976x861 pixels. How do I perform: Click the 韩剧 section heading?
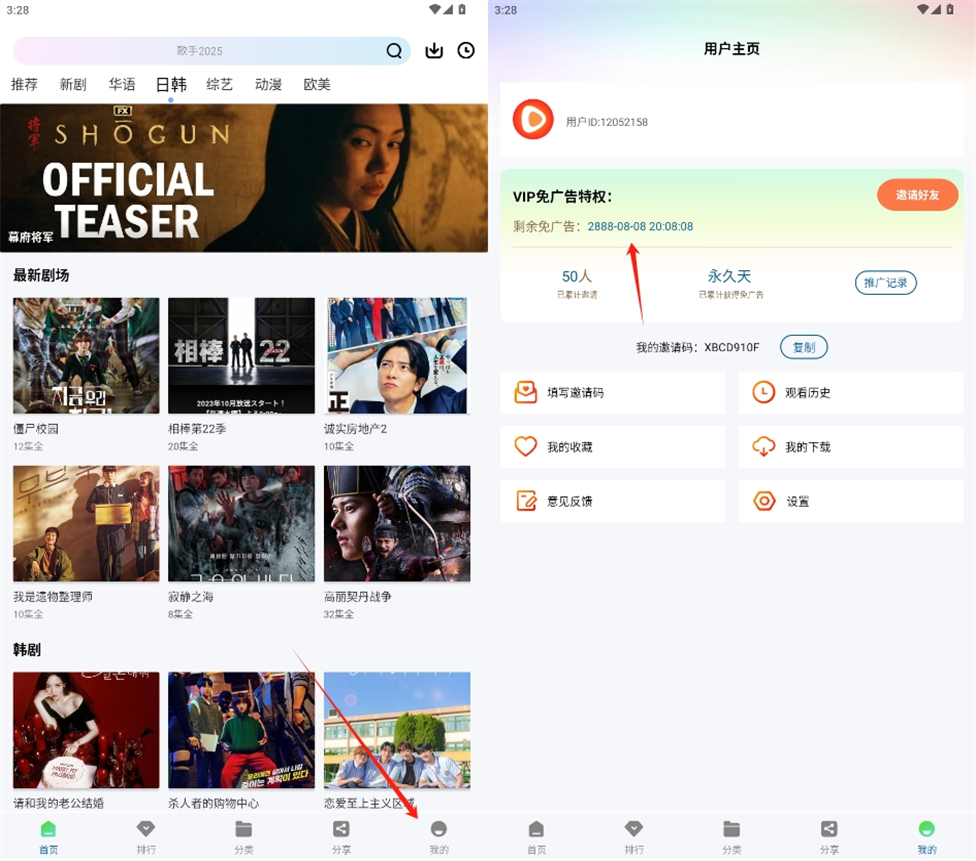click(27, 650)
